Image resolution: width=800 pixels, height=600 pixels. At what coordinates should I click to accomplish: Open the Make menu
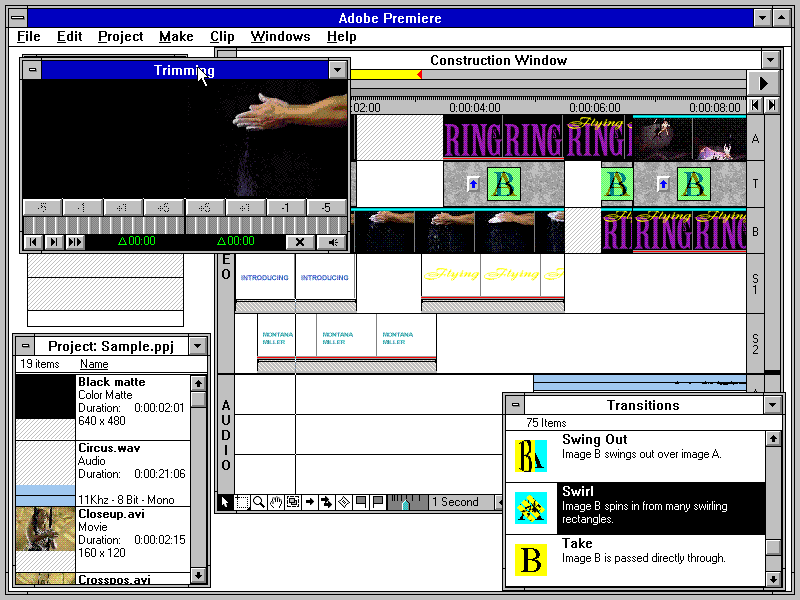coord(176,37)
